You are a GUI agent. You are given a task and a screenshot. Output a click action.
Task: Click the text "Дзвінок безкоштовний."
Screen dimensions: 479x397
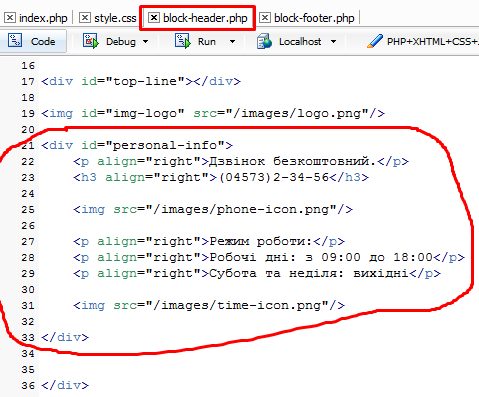292,161
